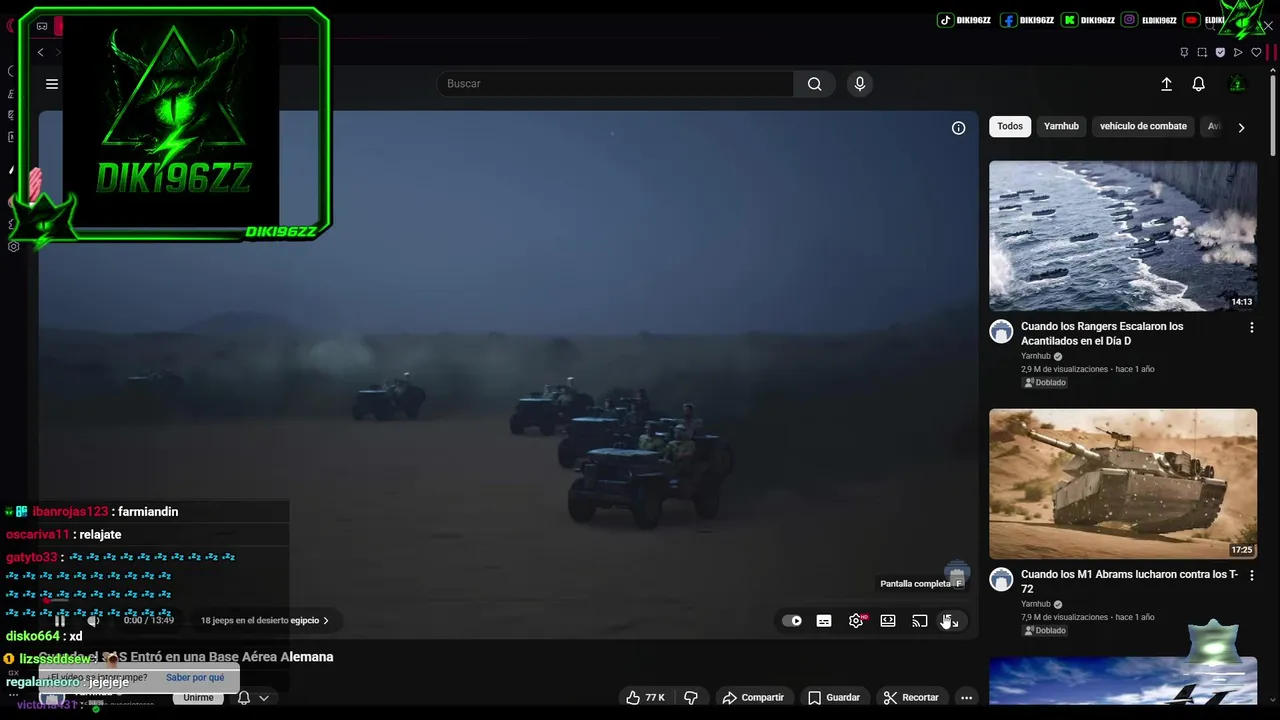This screenshot has height=720, width=1280.
Task: Show video info card icon
Action: pyautogui.click(x=958, y=128)
